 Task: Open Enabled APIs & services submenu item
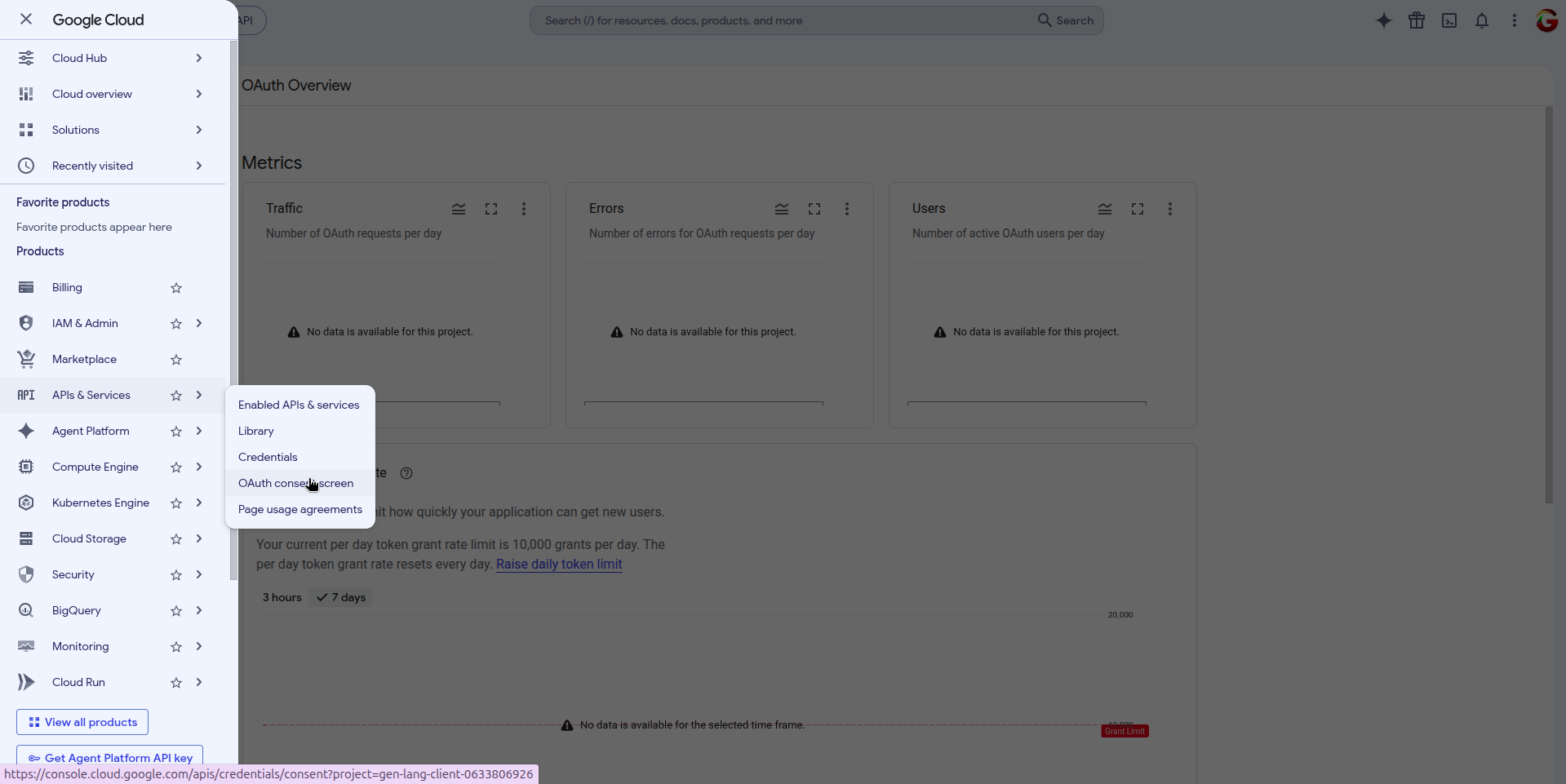tap(300, 405)
